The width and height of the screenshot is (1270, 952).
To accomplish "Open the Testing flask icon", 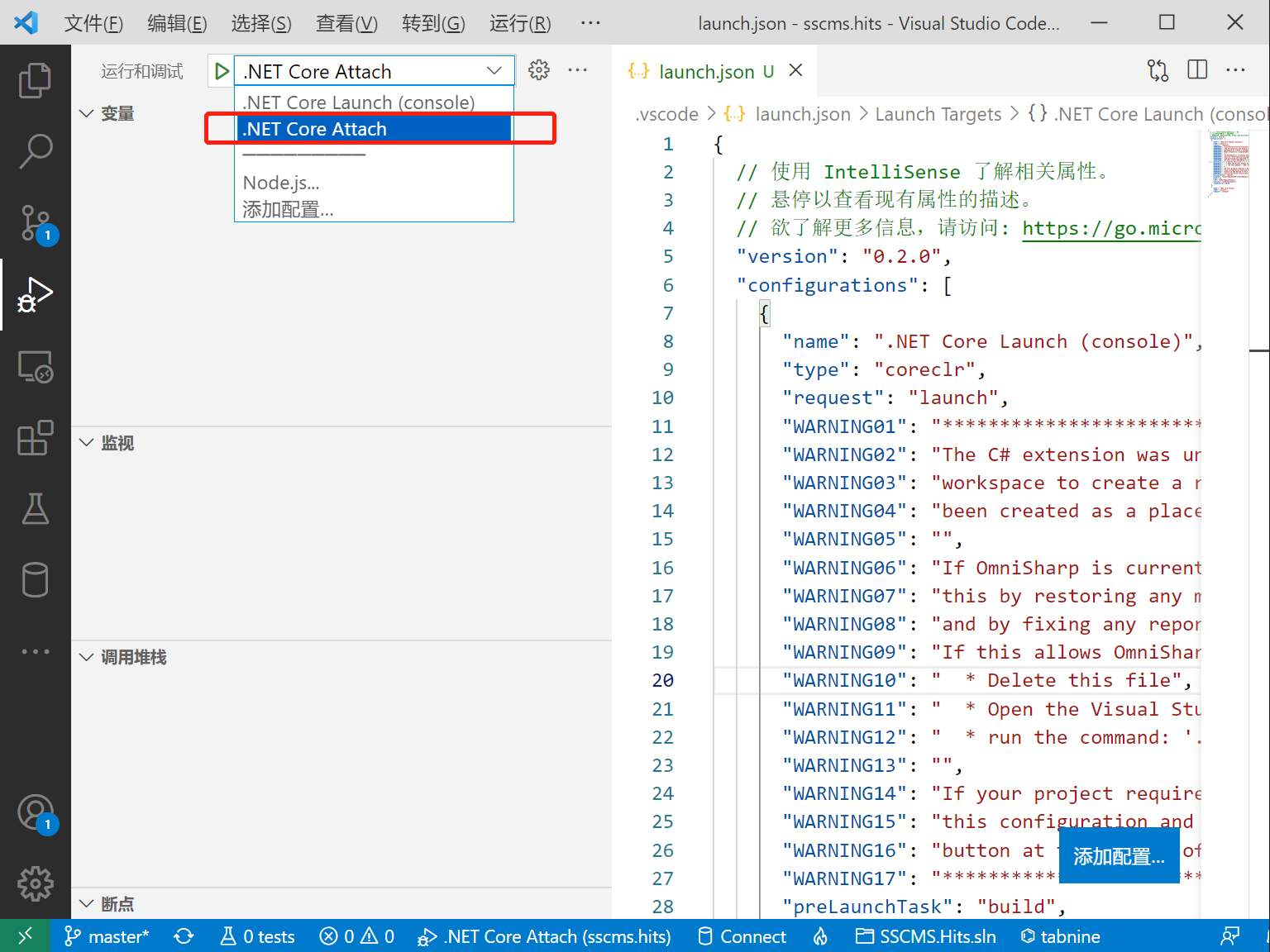I will pos(35,509).
